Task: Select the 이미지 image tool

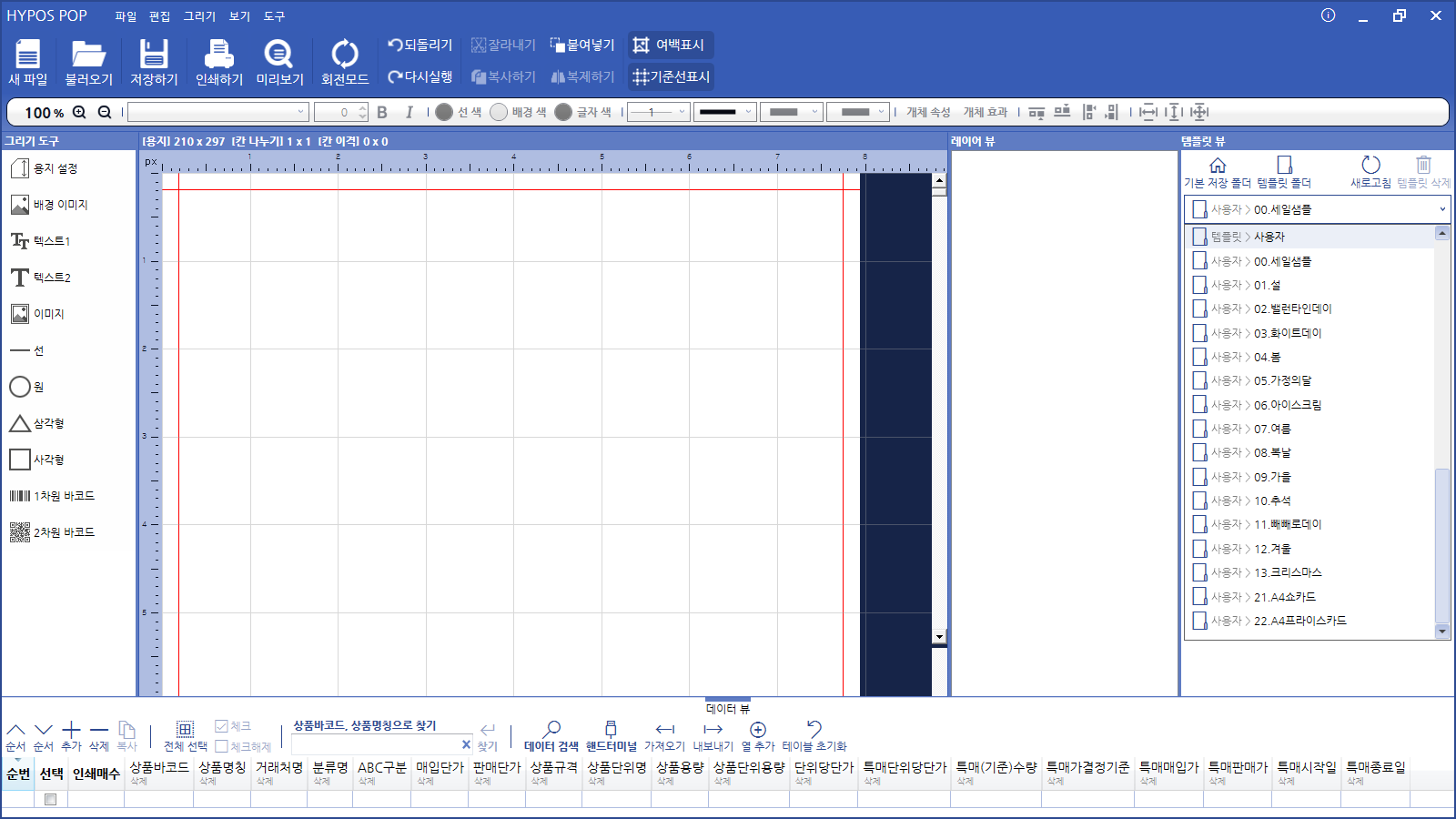Action: (x=37, y=314)
